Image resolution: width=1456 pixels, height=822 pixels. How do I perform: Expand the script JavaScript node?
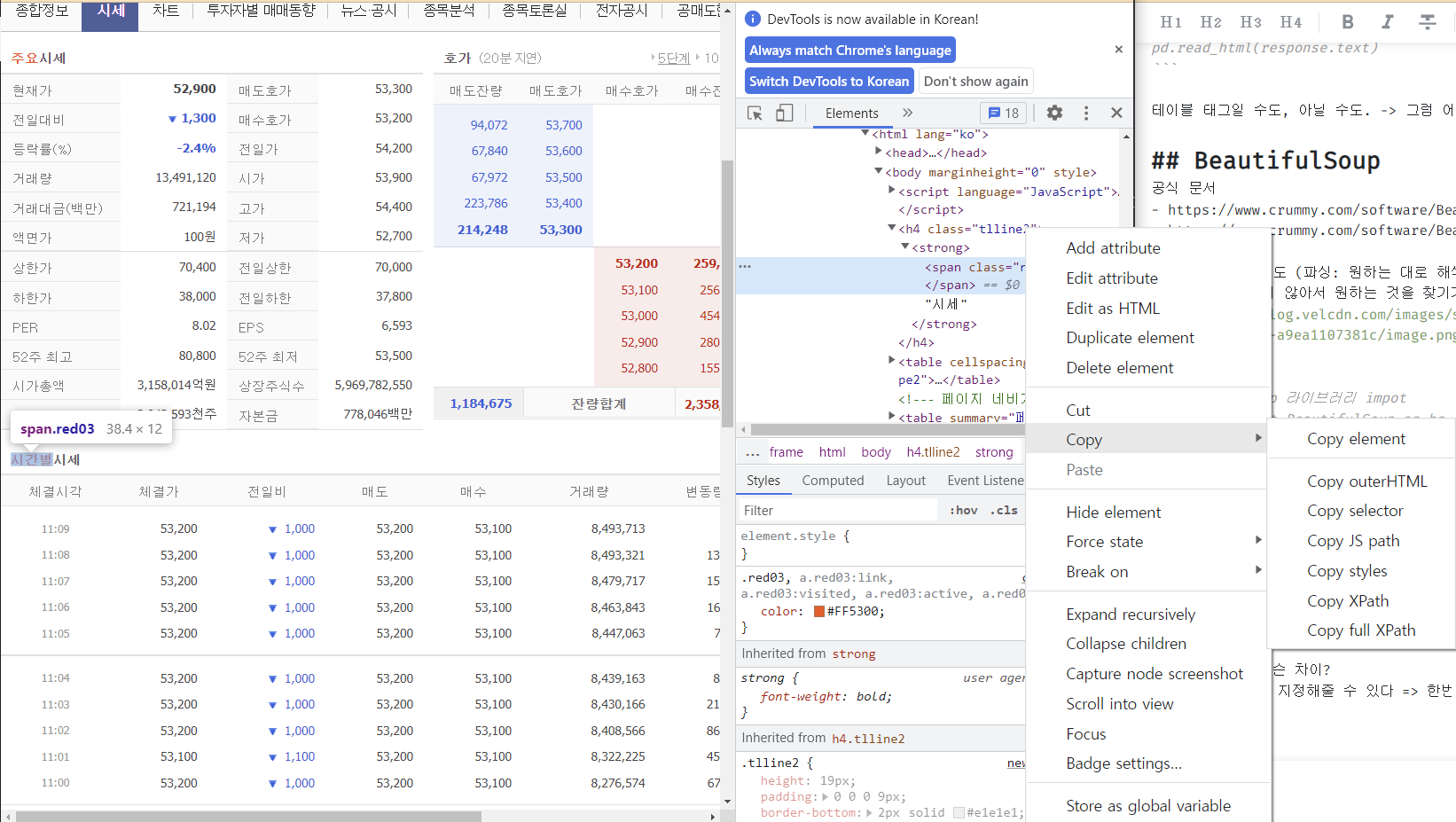[x=892, y=191]
